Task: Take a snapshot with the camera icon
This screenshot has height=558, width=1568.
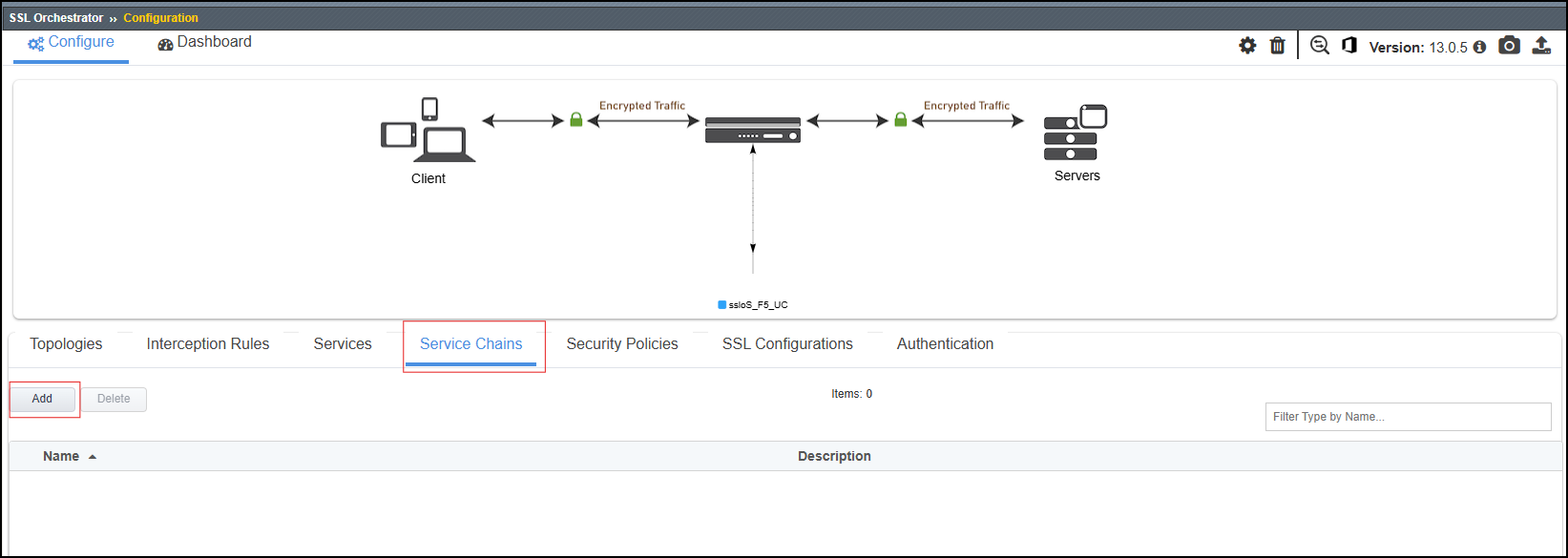Action: pyautogui.click(x=1509, y=46)
